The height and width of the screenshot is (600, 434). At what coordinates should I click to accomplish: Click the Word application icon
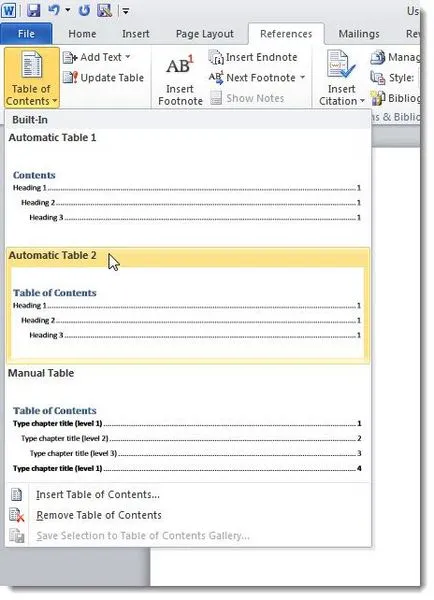tap(9, 10)
